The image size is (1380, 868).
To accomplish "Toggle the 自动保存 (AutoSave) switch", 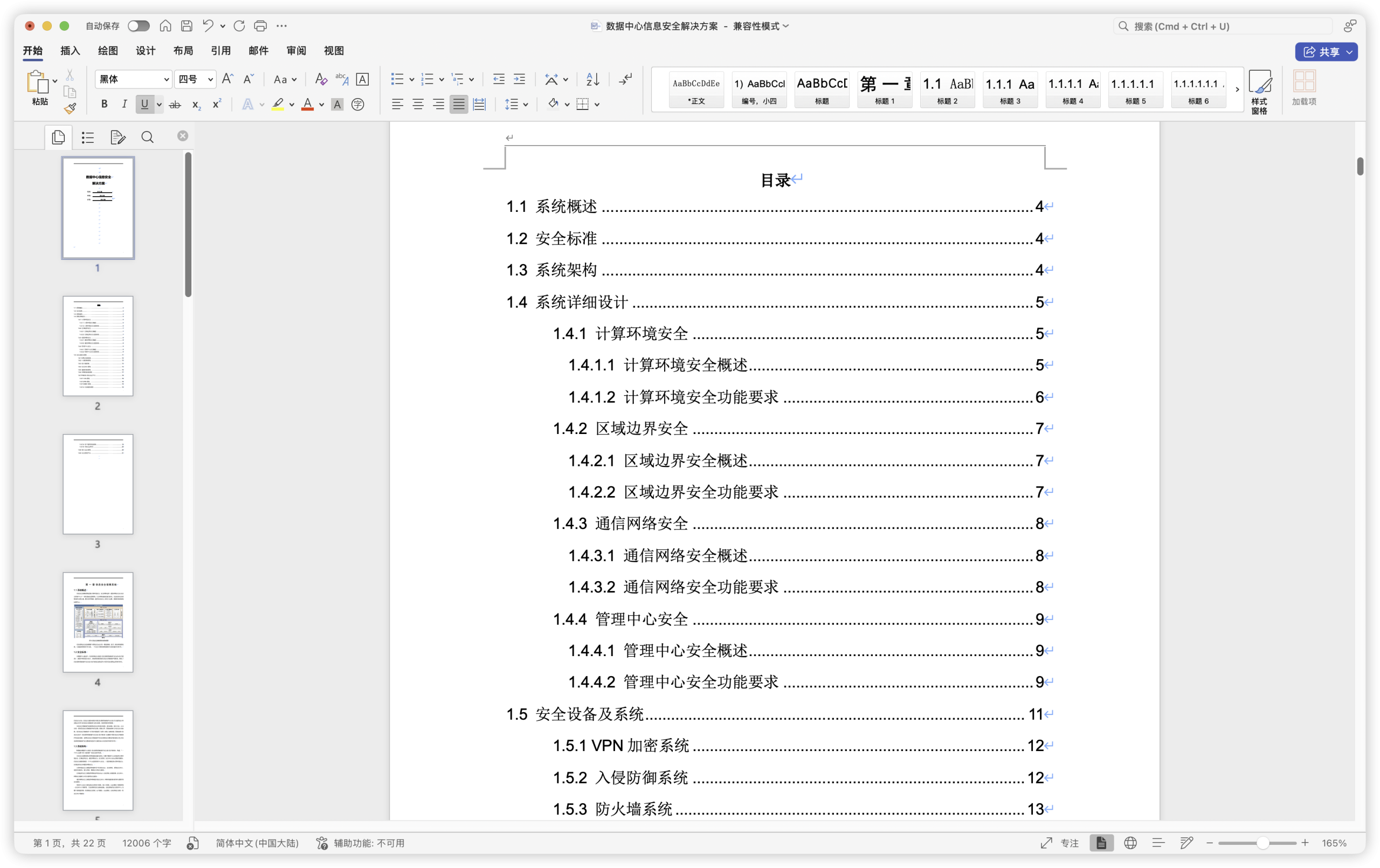I will click(138, 26).
